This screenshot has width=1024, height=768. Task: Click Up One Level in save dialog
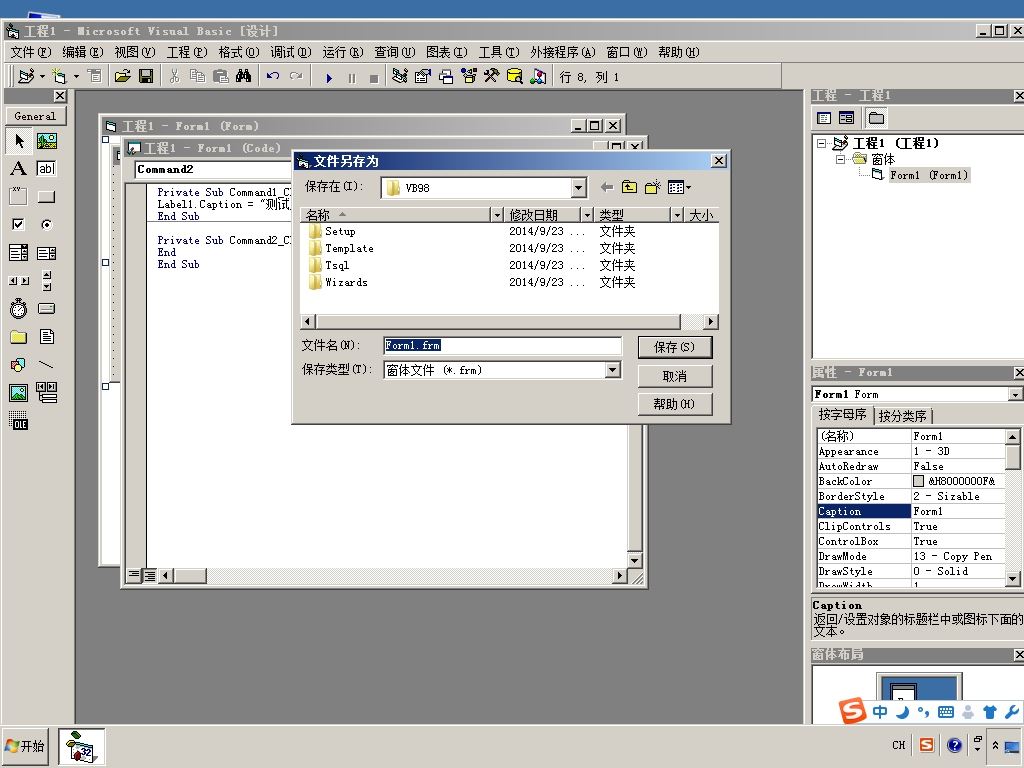[630, 187]
